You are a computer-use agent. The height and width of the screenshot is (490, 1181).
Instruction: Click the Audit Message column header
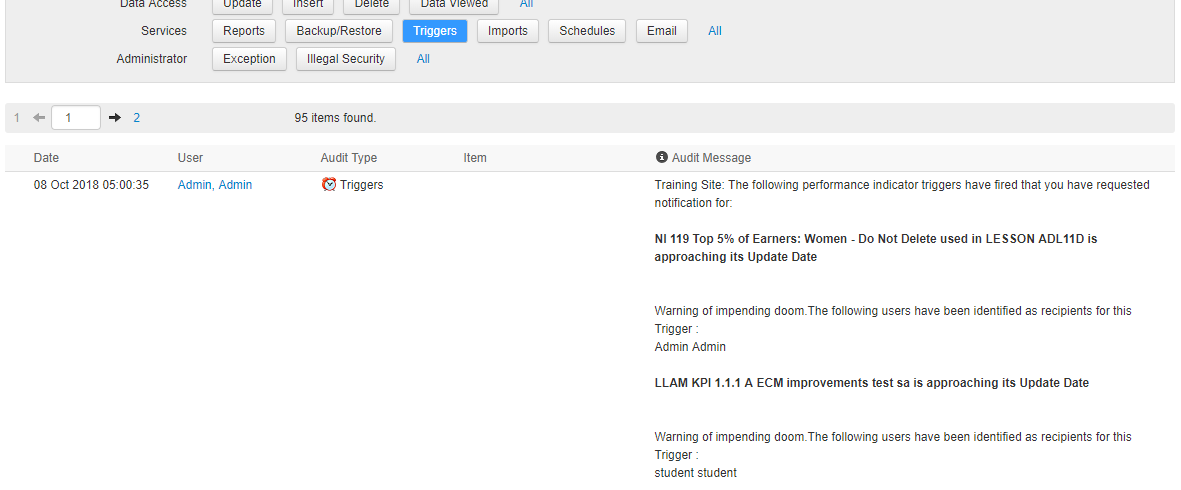711,158
